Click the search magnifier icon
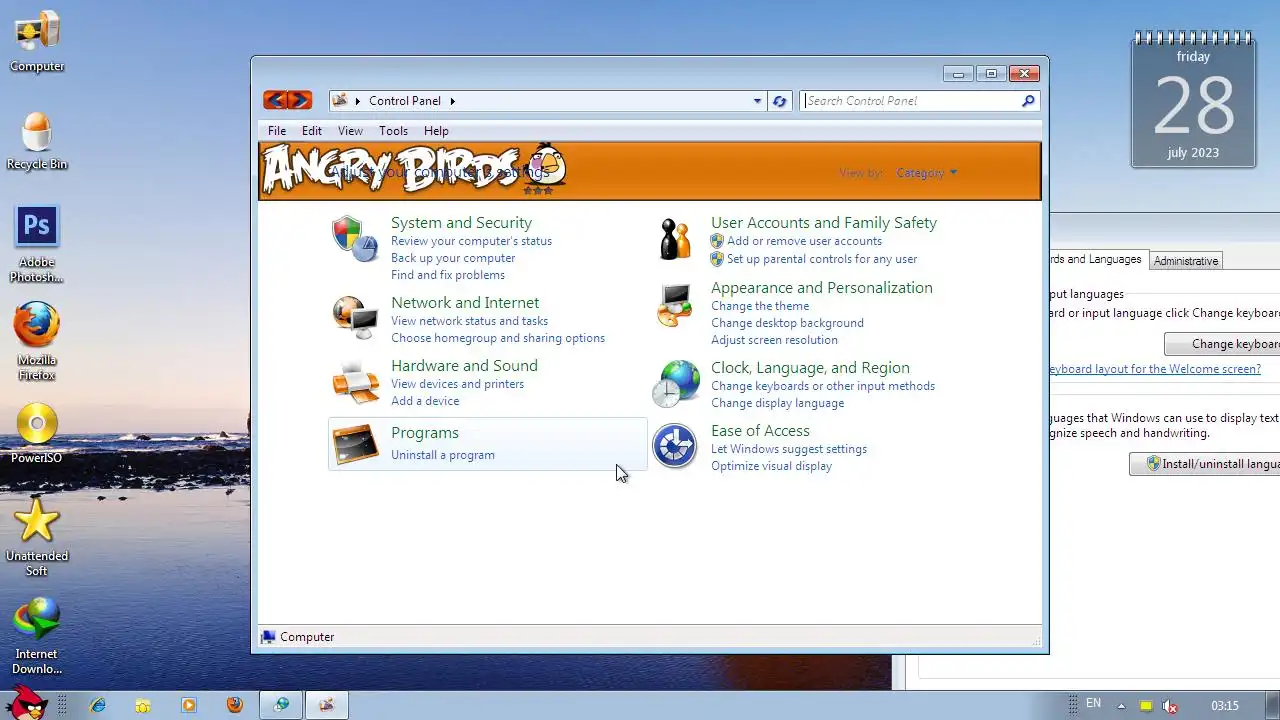The height and width of the screenshot is (720, 1280). click(1028, 101)
